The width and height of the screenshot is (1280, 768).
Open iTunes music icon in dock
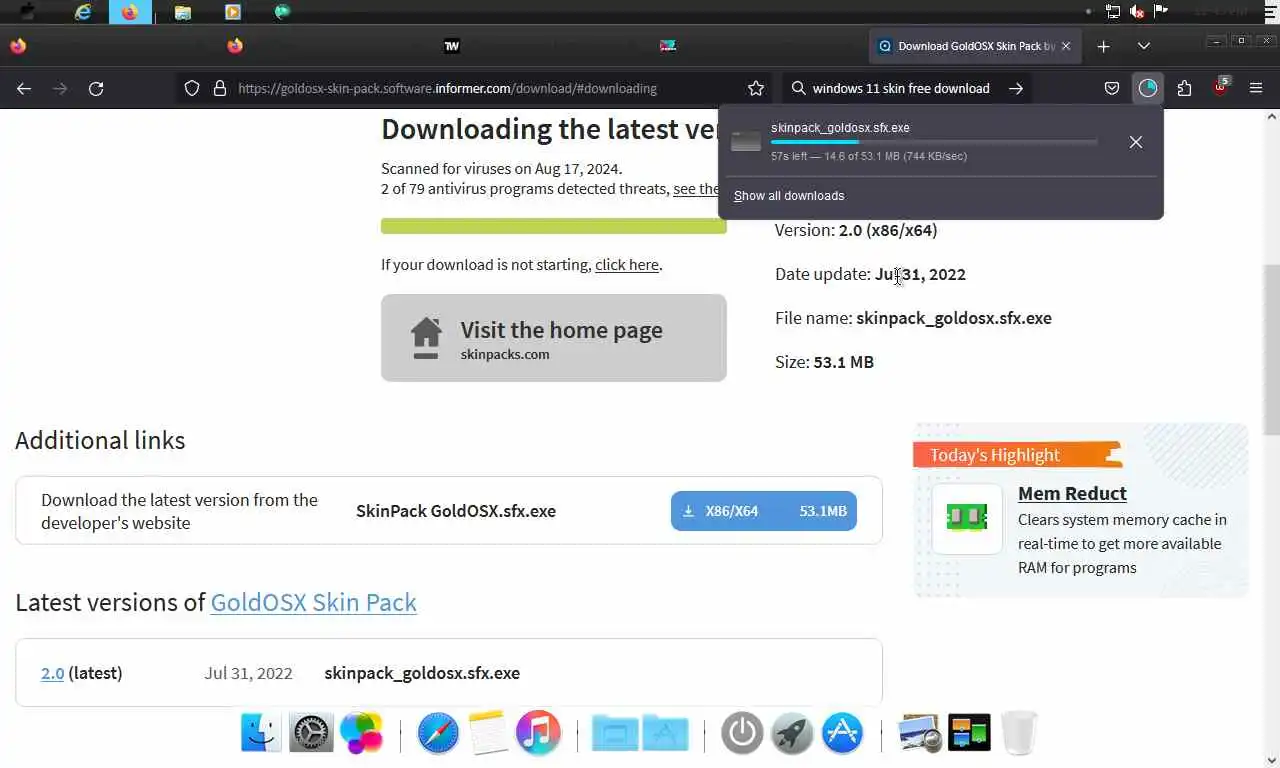(538, 733)
